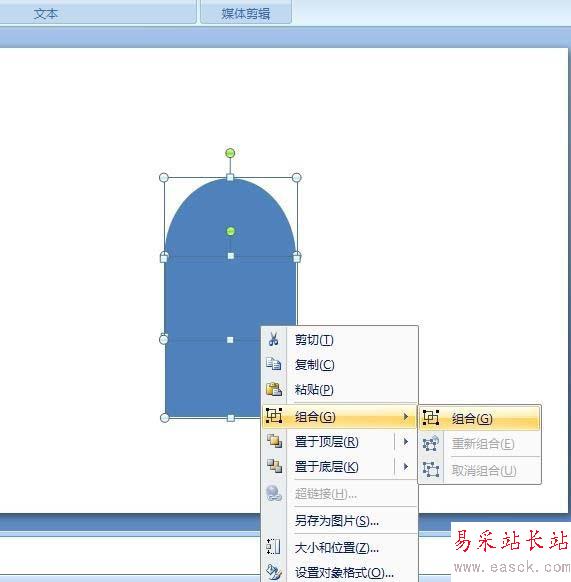The height and width of the screenshot is (582, 571).
Task: Choose 粘贴(P) from the context menu
Action: pos(340,390)
